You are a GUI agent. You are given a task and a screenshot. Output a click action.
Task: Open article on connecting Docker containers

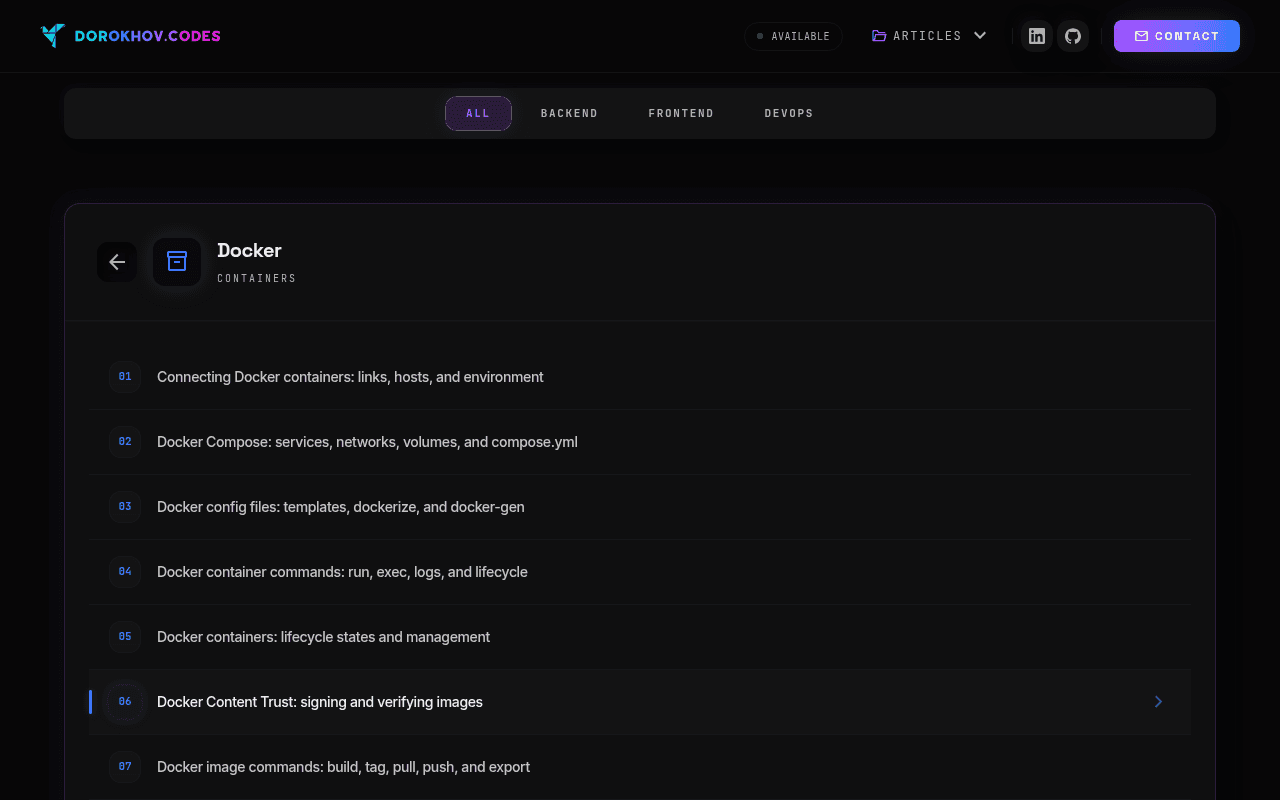tap(640, 377)
